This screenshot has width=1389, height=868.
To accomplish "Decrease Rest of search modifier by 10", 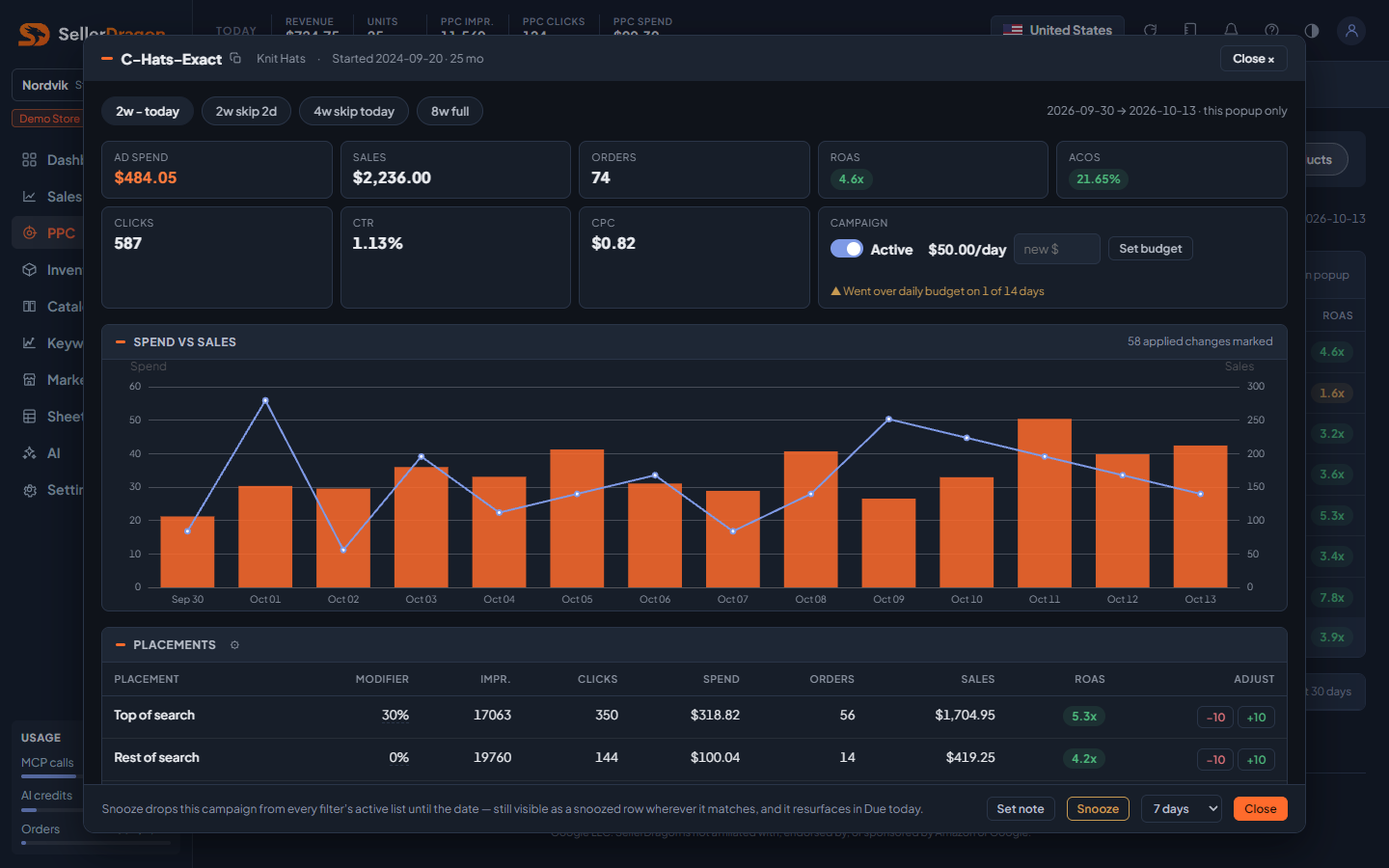I will click(1215, 760).
